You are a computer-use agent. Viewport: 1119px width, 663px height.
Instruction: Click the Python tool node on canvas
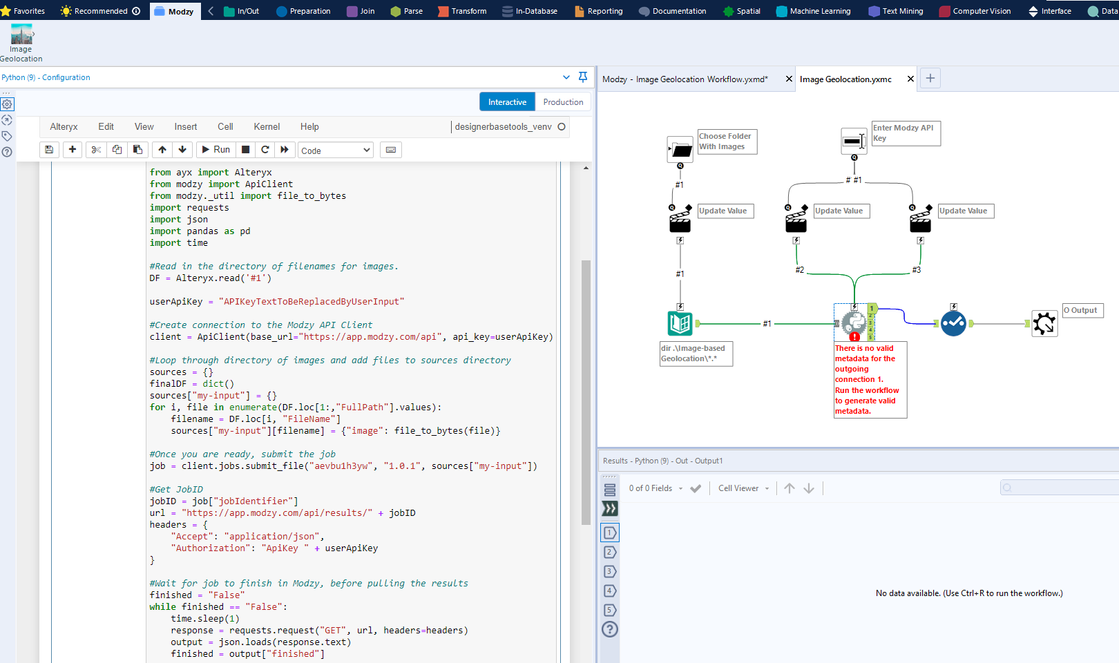click(853, 323)
